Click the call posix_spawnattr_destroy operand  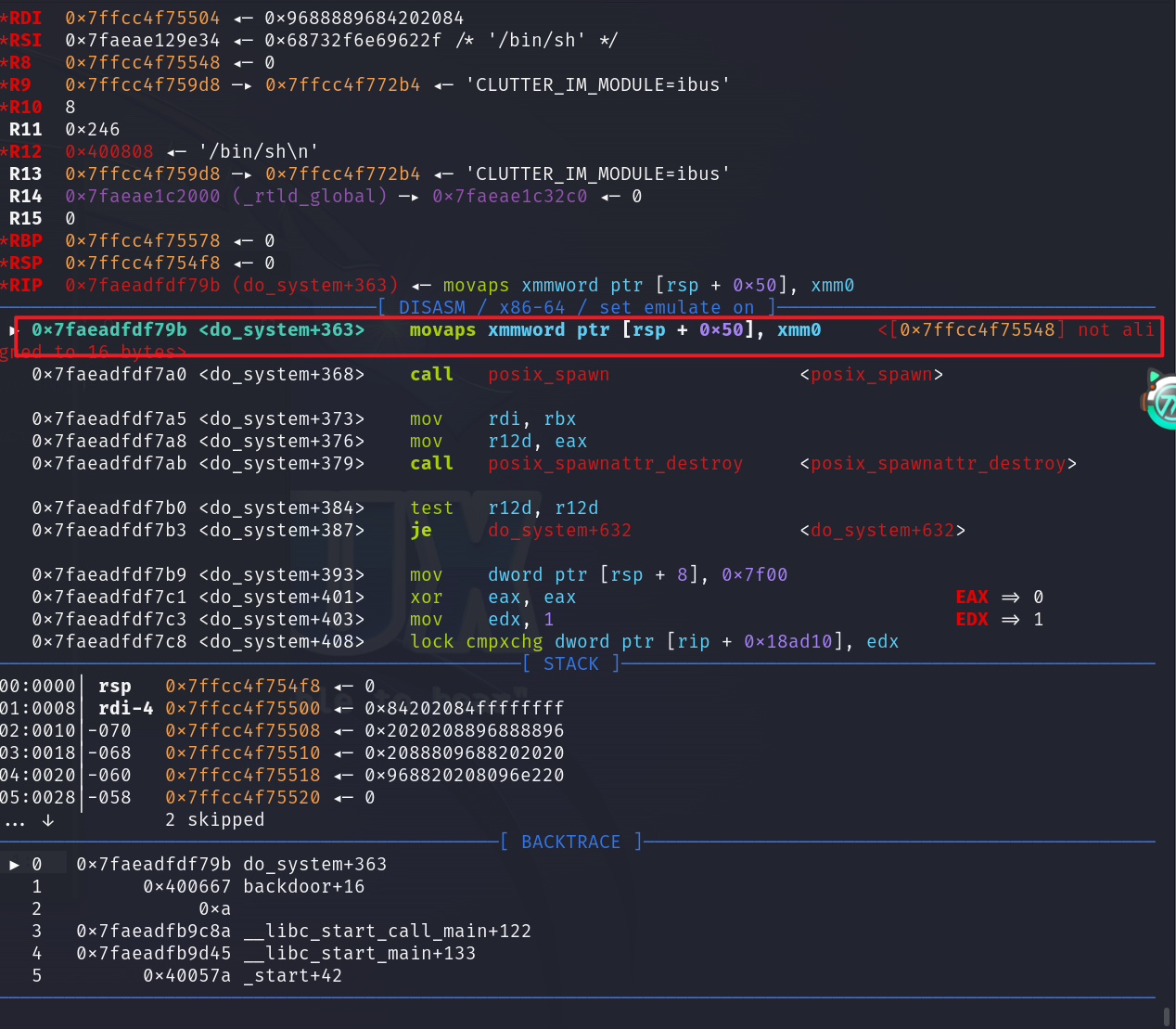(x=616, y=463)
